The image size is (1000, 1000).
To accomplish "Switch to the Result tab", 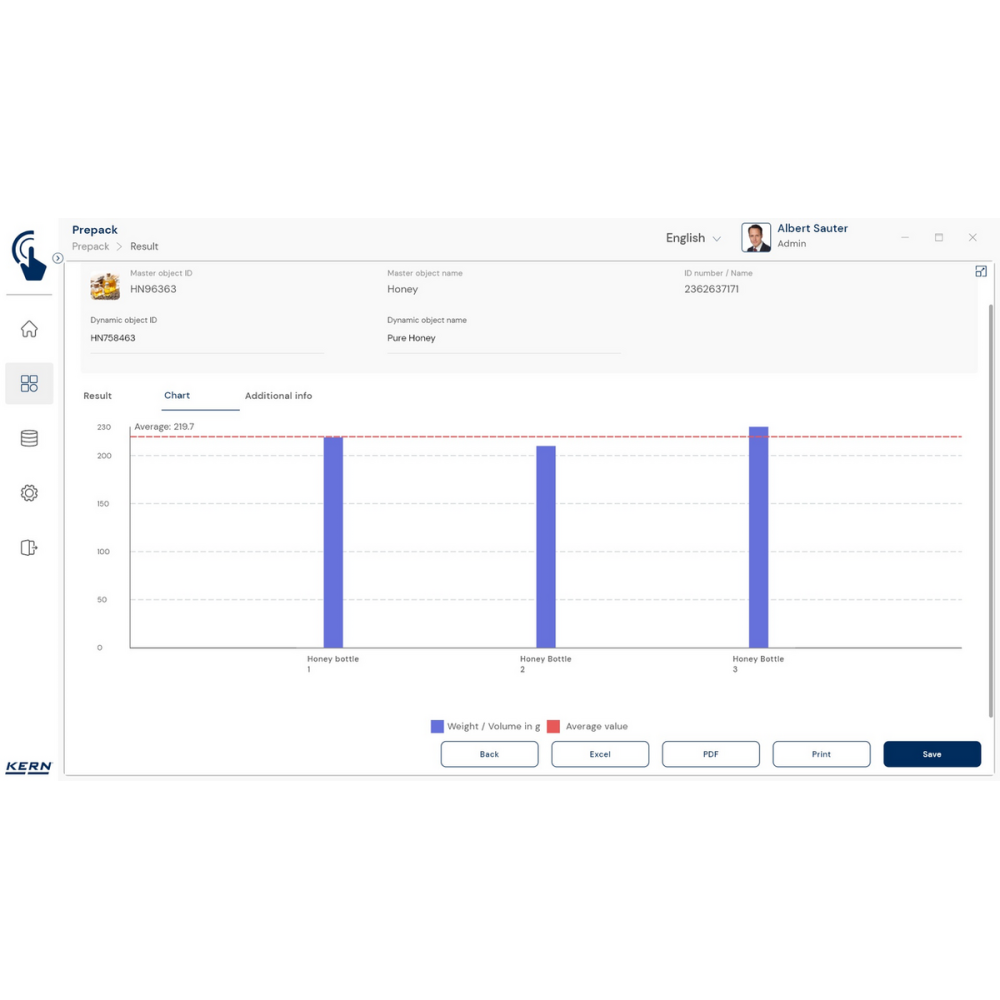I will click(x=98, y=396).
